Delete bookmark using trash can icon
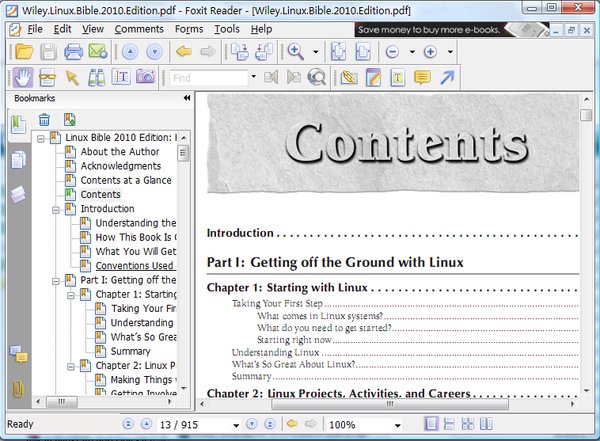 pos(44,121)
